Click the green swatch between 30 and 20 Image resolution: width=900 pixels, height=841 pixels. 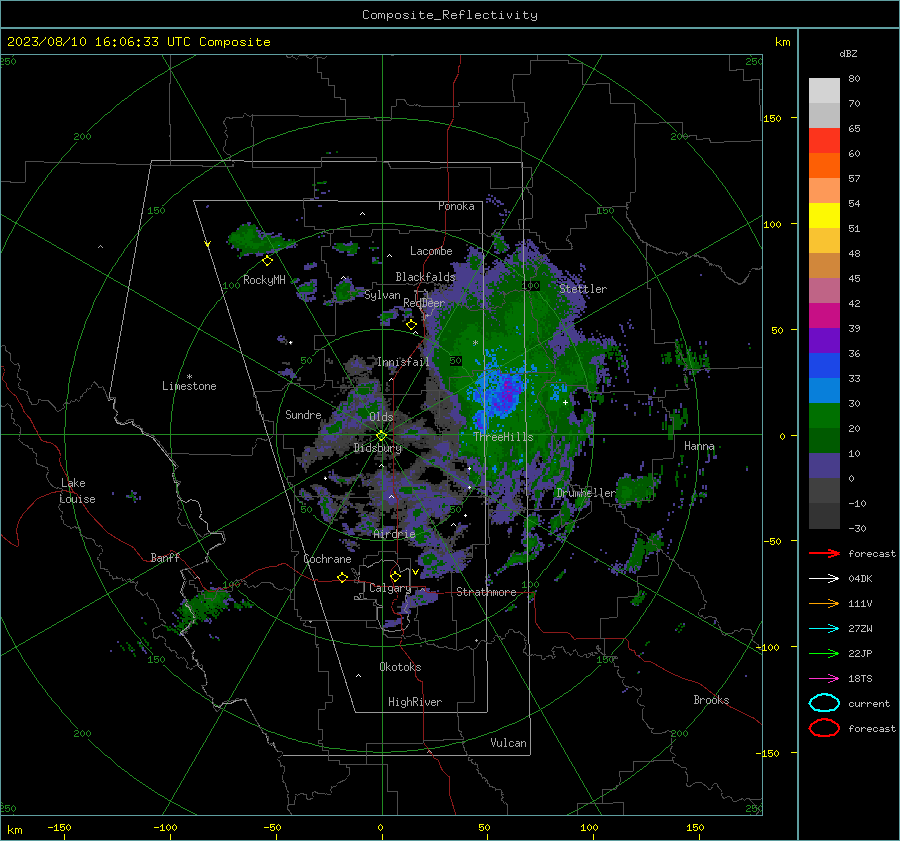pyautogui.click(x=824, y=416)
